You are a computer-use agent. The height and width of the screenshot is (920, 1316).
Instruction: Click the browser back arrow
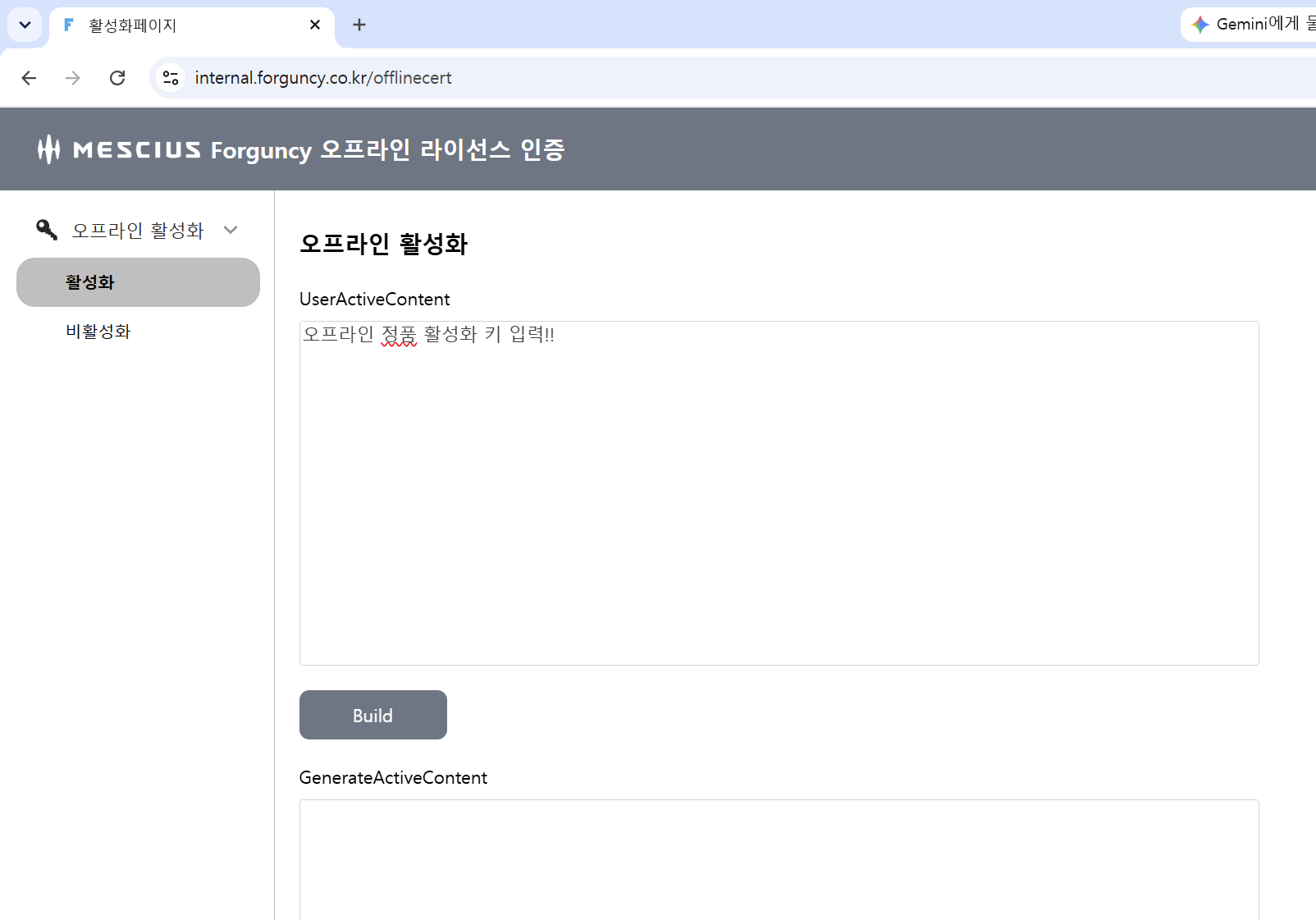pos(29,78)
